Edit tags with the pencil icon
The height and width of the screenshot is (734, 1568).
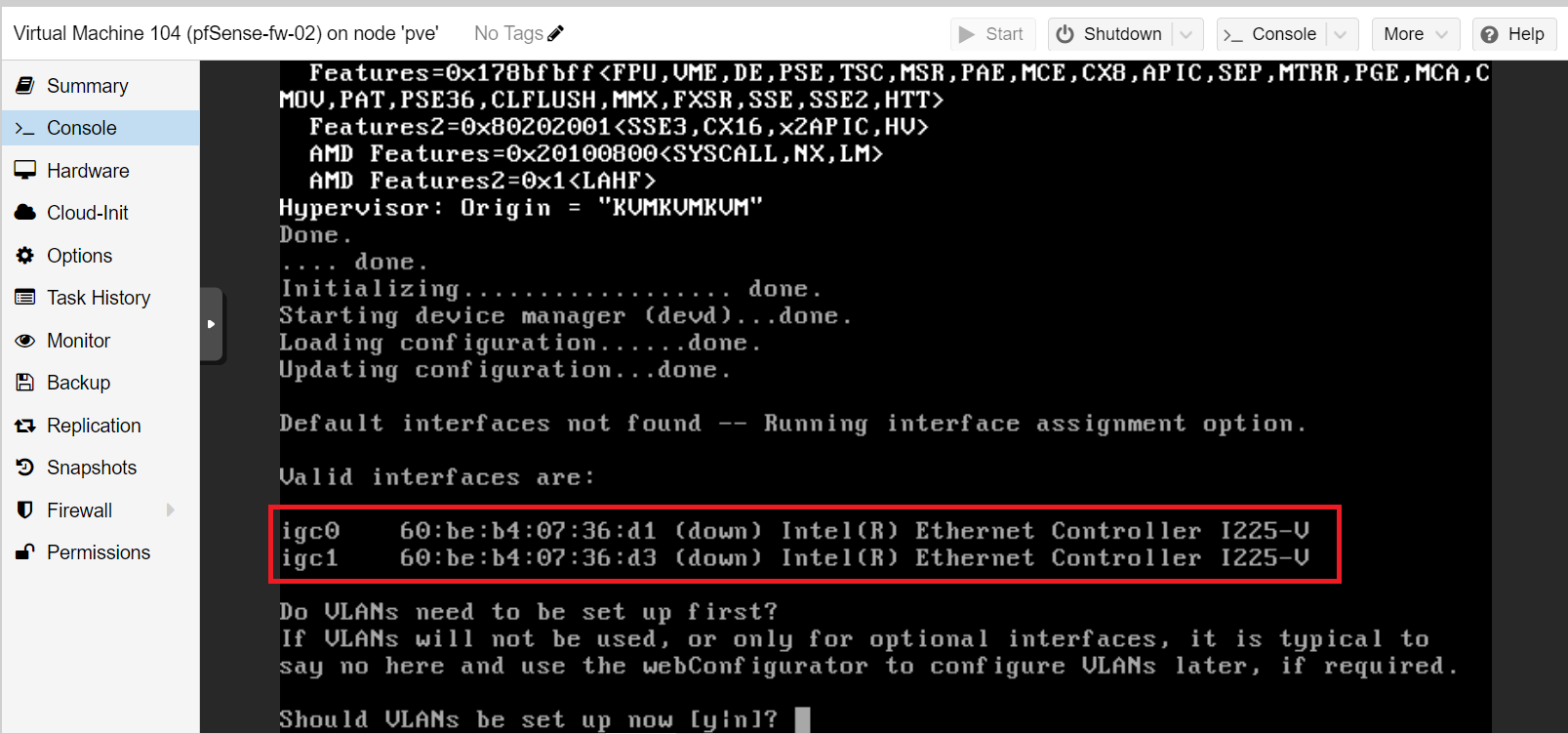point(556,32)
